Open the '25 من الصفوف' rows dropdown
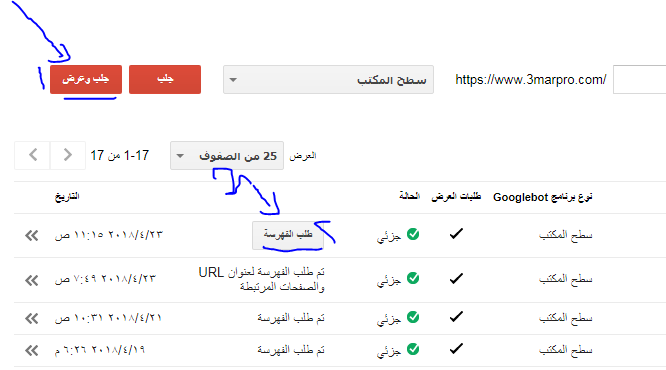The image size is (666, 370). click(227, 155)
